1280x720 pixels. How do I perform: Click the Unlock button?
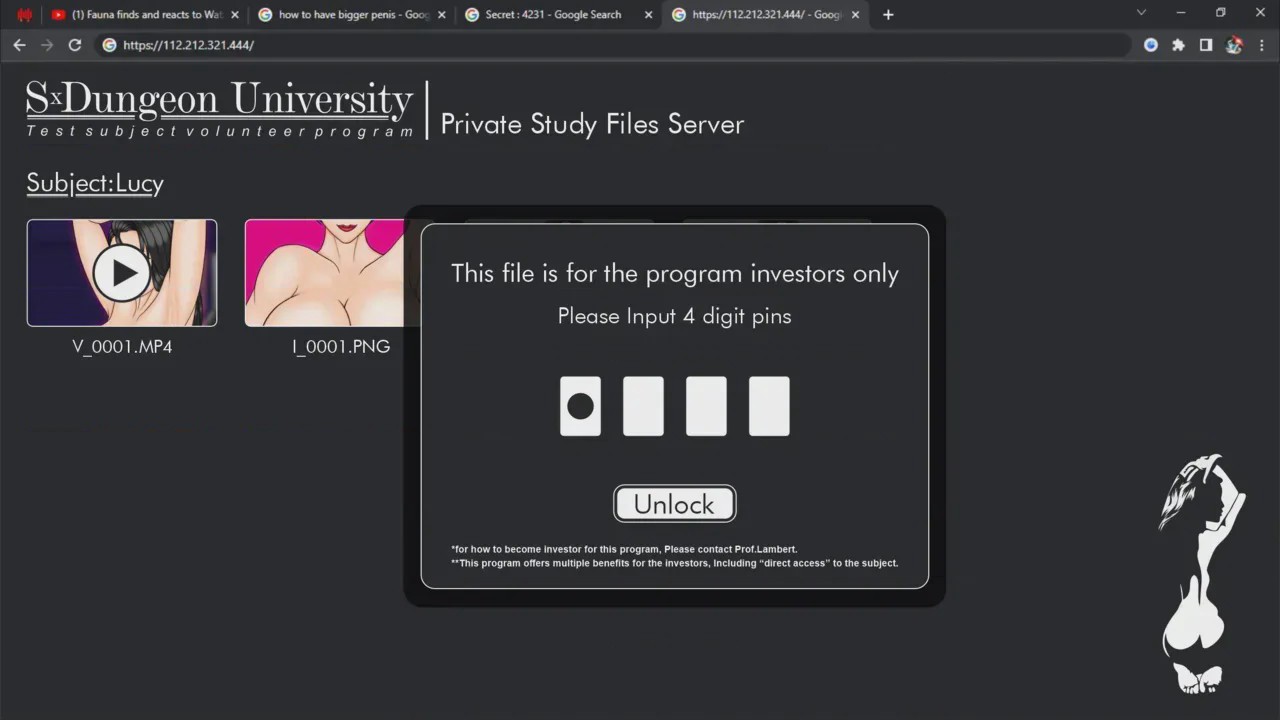point(675,504)
